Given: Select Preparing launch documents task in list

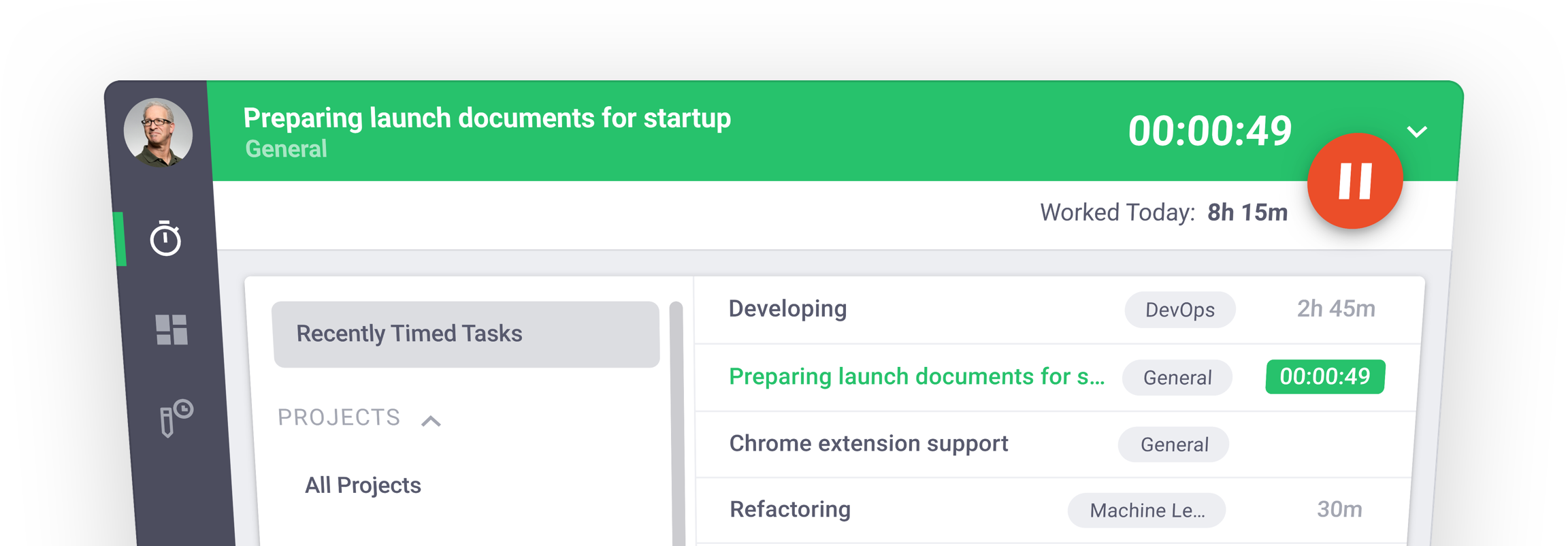Looking at the screenshot, I should point(916,376).
